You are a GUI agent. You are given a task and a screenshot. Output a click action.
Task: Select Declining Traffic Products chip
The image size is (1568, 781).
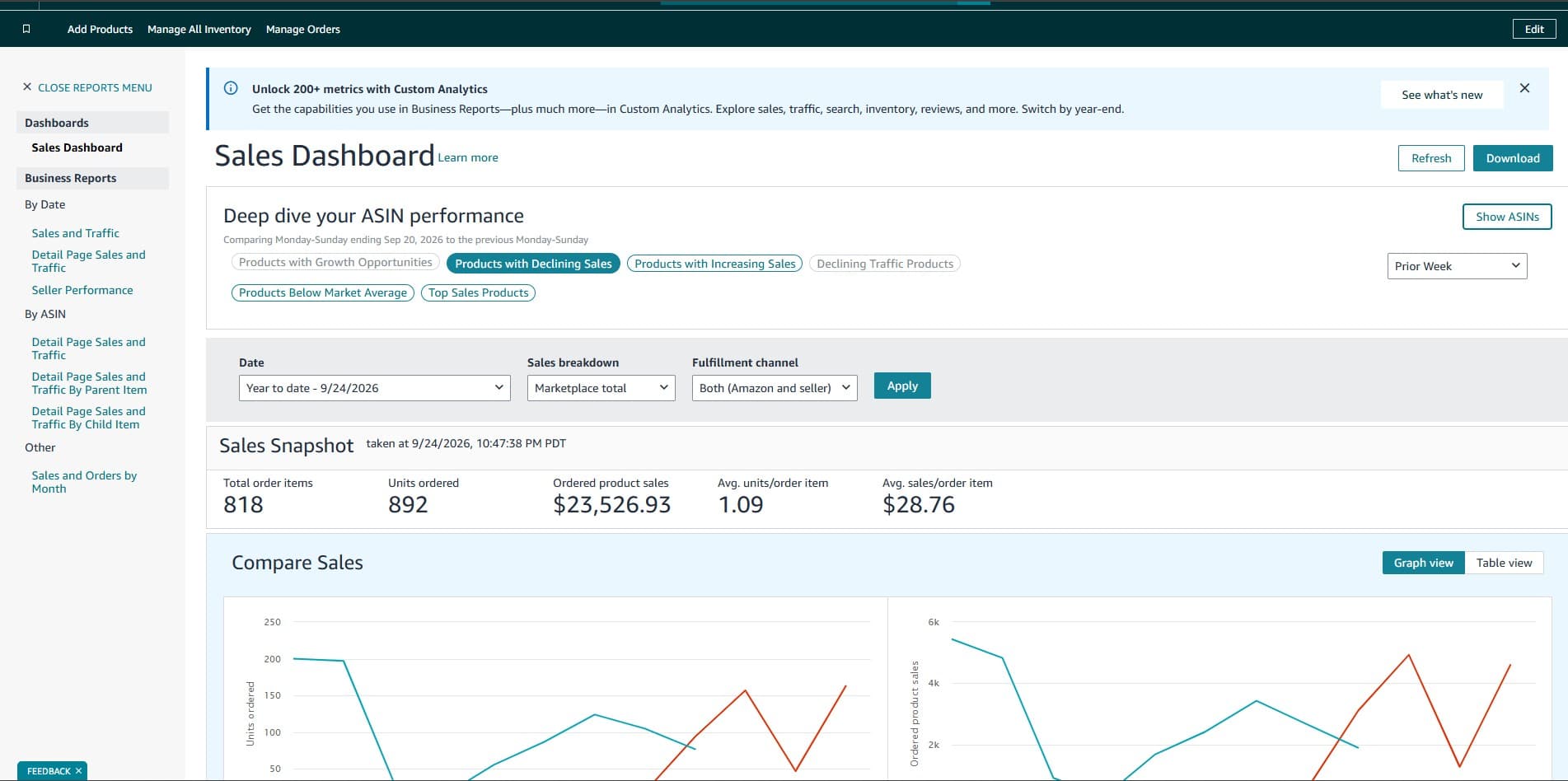pyautogui.click(x=885, y=264)
